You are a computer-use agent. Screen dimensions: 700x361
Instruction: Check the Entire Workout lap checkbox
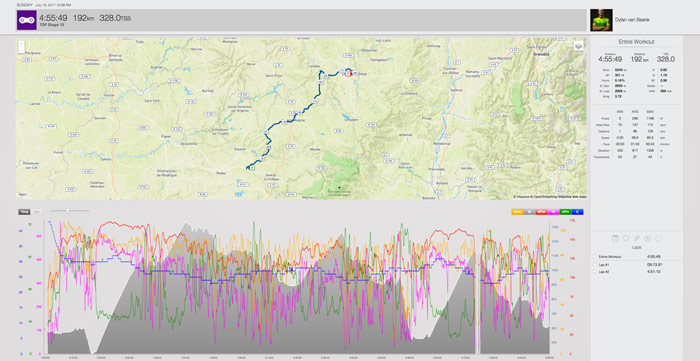tap(595, 257)
